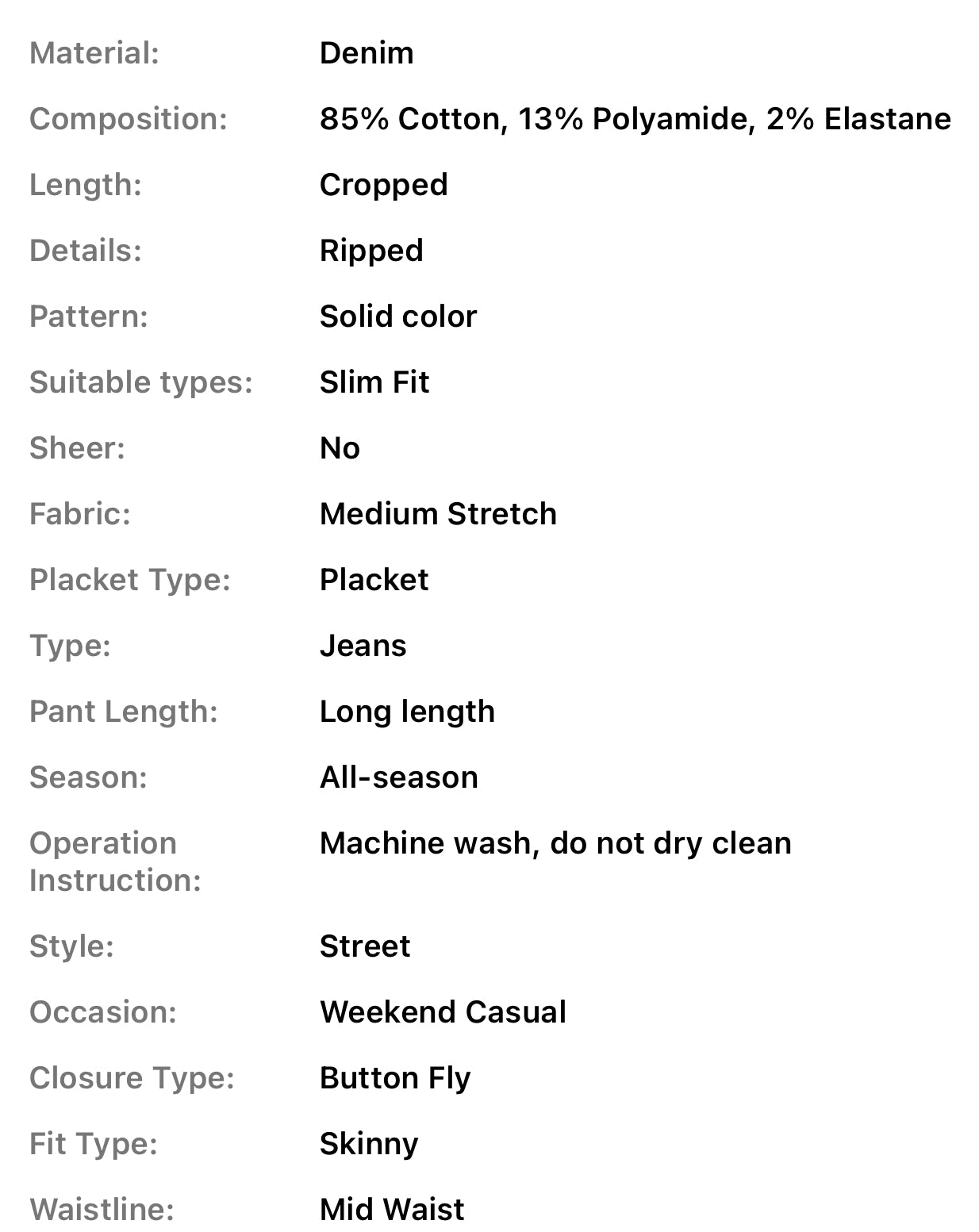Click the Ripped details value

pyautogui.click(x=371, y=251)
